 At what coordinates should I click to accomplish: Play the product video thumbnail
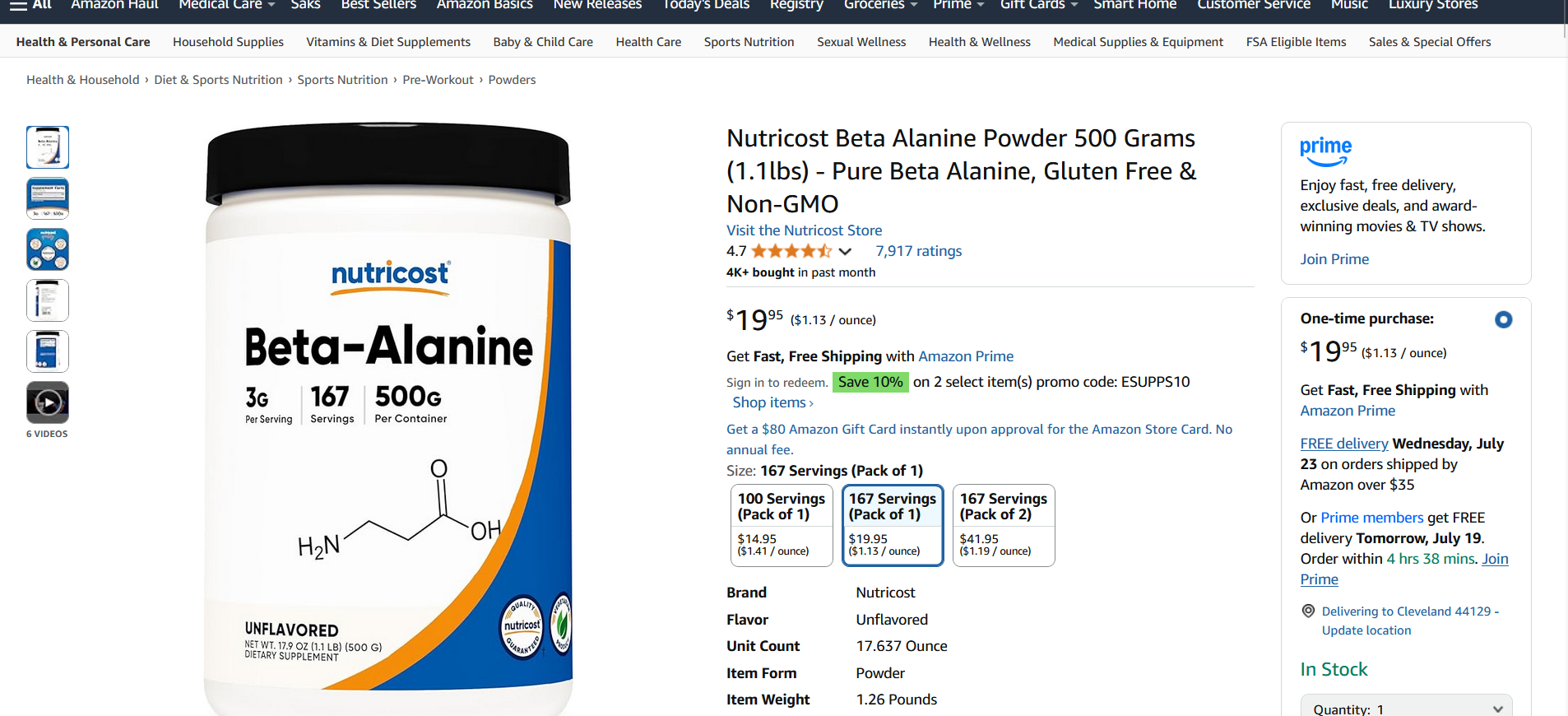point(48,402)
